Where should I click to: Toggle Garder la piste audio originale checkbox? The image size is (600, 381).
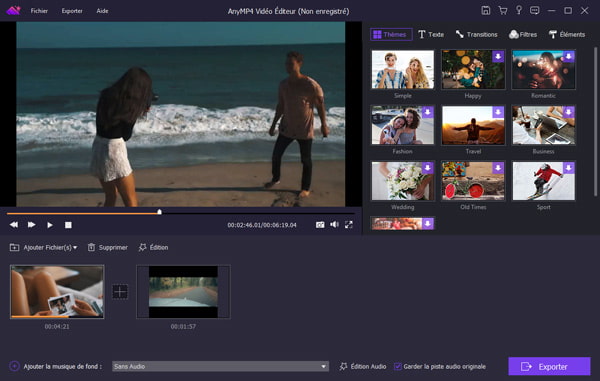(x=398, y=366)
